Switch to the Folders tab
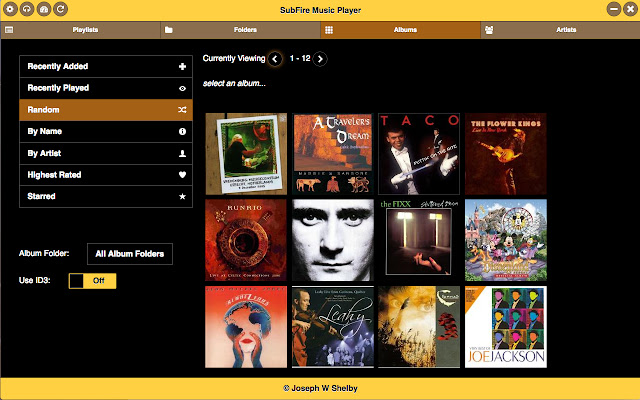 click(240, 30)
